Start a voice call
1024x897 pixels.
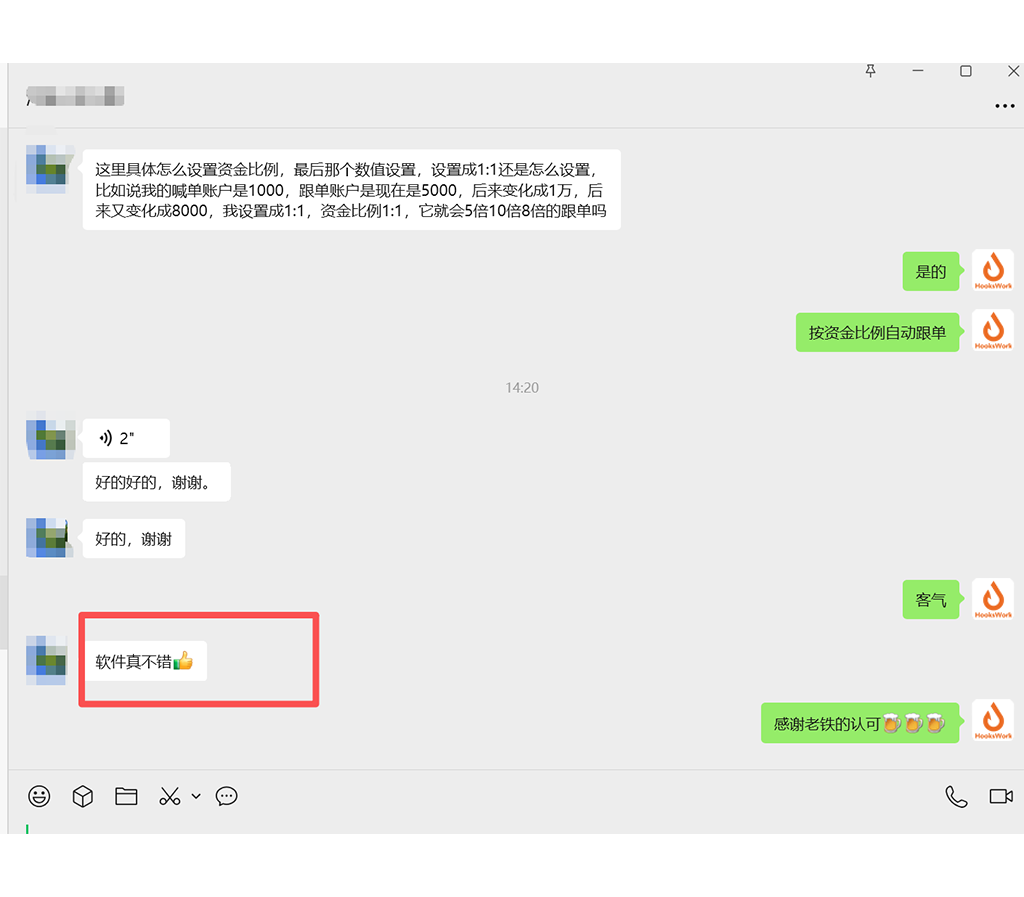956,796
